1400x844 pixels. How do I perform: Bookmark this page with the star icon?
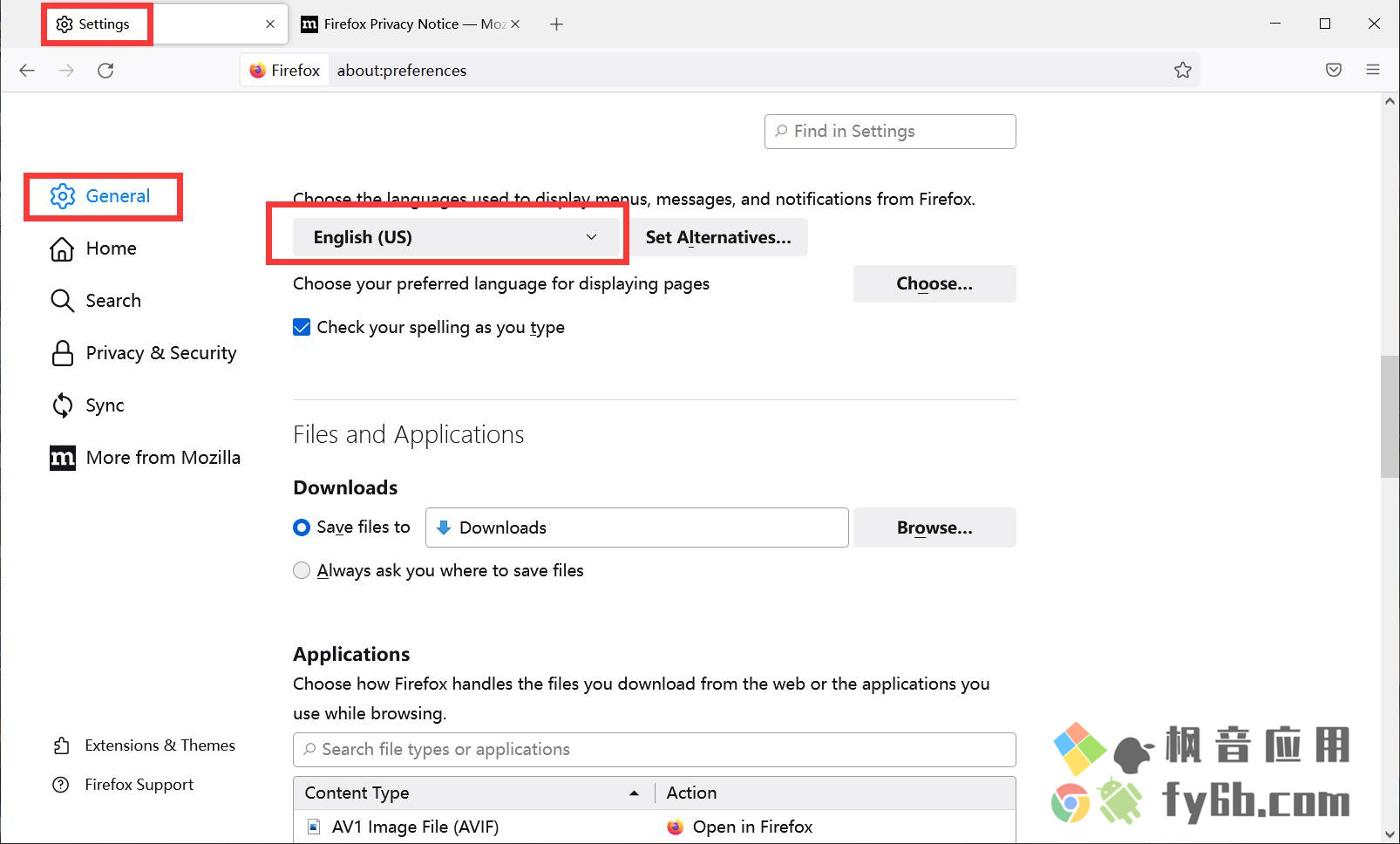[x=1182, y=71]
